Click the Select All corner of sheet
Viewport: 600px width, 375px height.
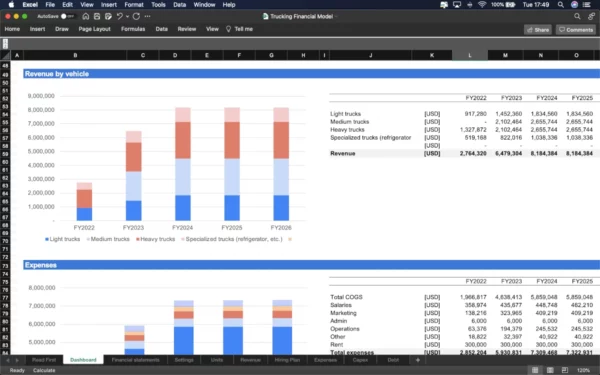coord(5,55)
